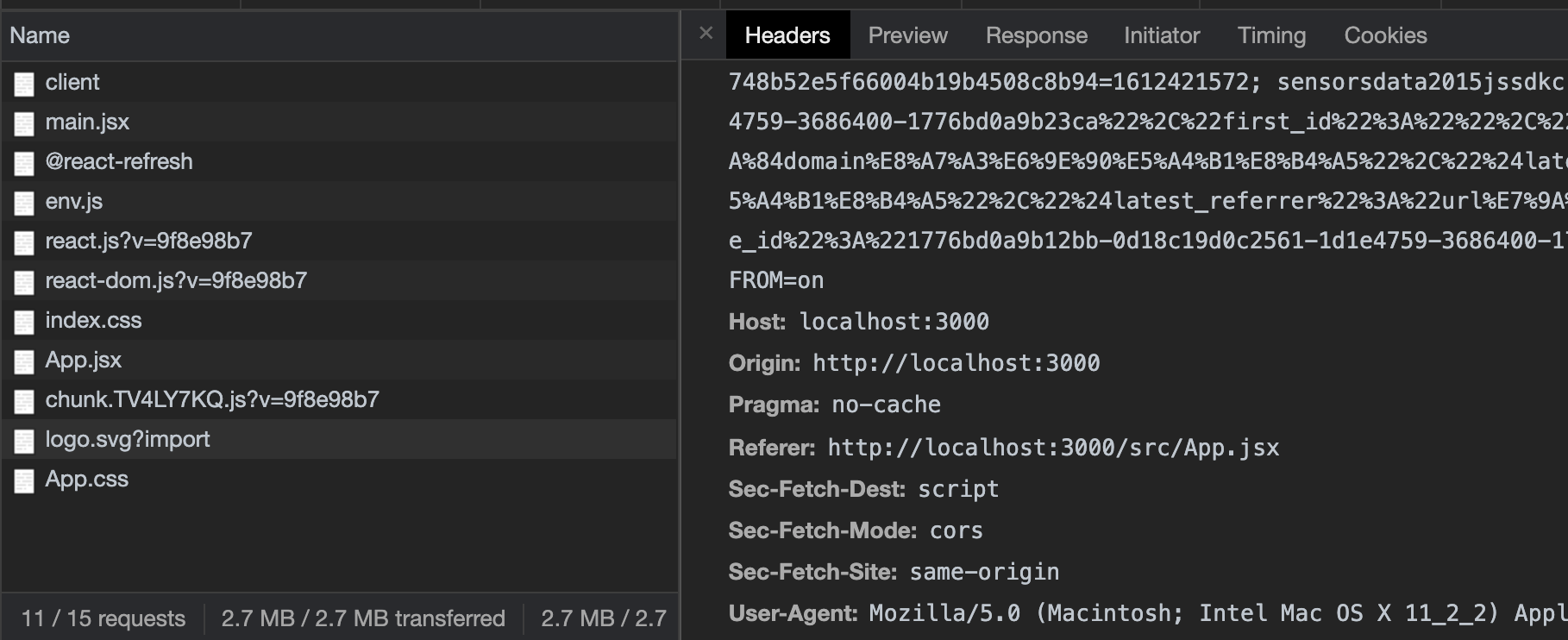Click the cookie line starting 748b52e5f66004b1
The image size is (1568, 640).
click(1148, 82)
